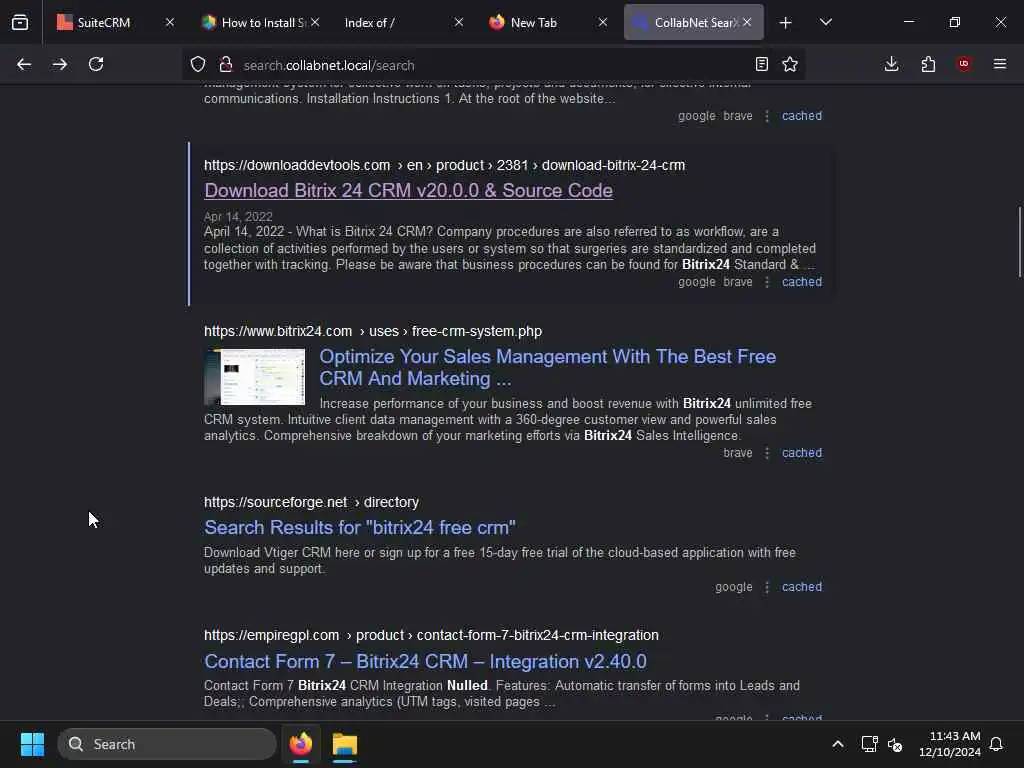Viewport: 1024px width, 768px height.
Task: List all tabs dropdown arrow
Action: tap(826, 22)
